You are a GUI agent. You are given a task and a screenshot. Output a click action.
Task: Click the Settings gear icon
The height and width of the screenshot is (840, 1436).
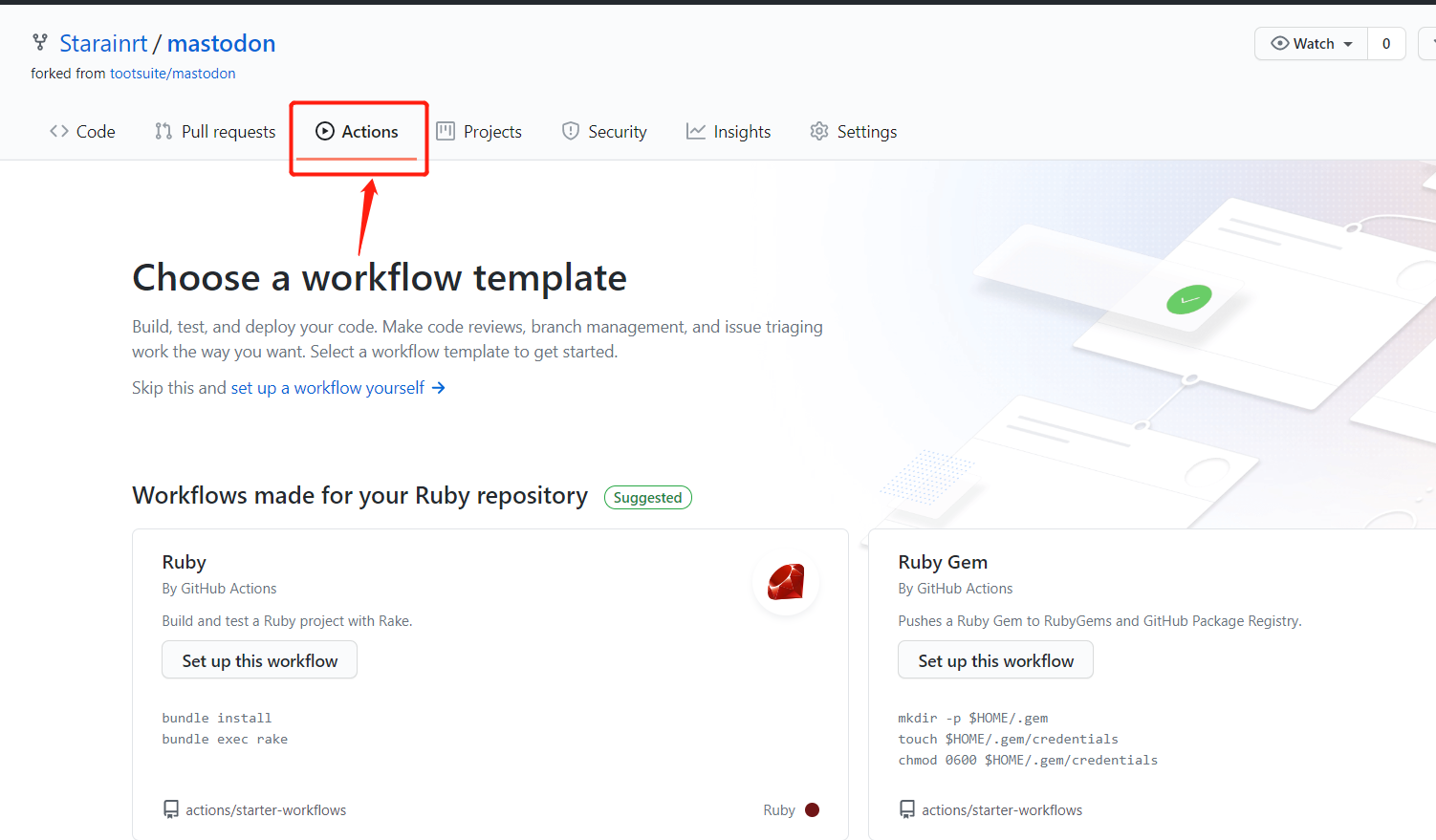pos(819,131)
